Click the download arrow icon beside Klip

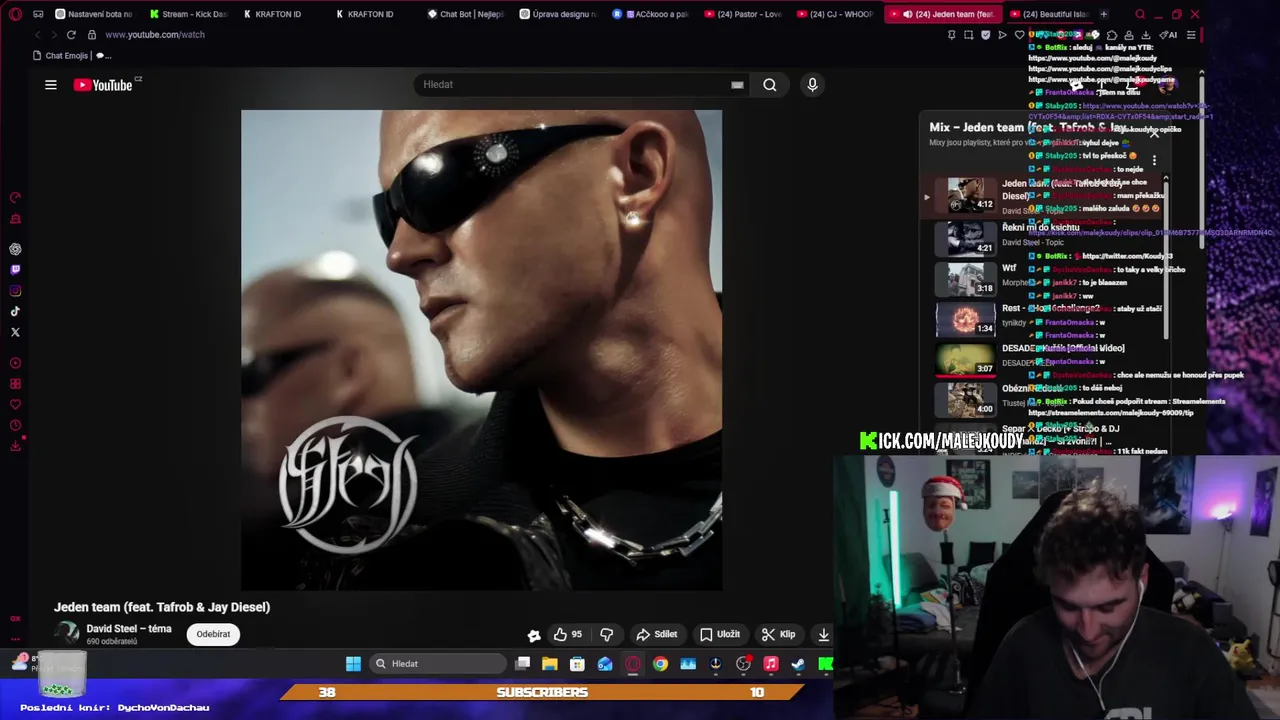(x=824, y=634)
